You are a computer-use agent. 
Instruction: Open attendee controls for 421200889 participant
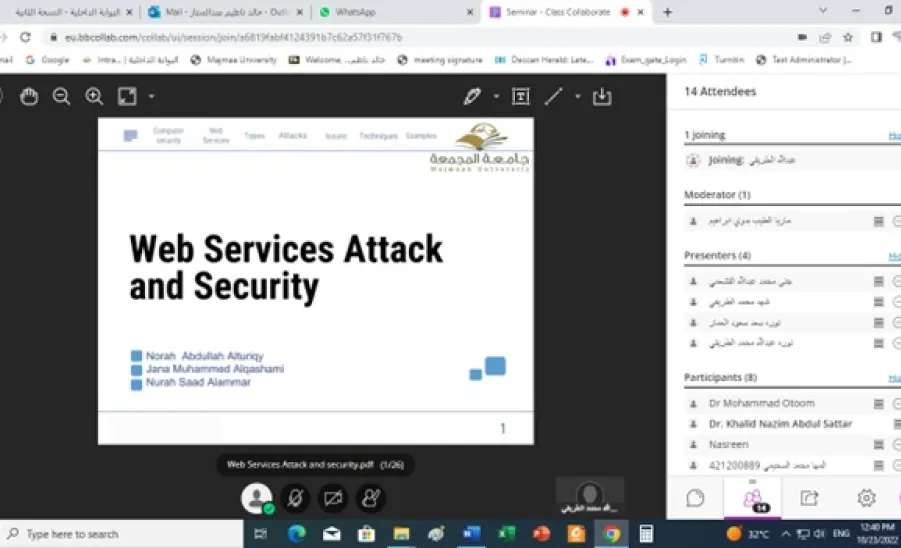pyautogui.click(x=879, y=465)
